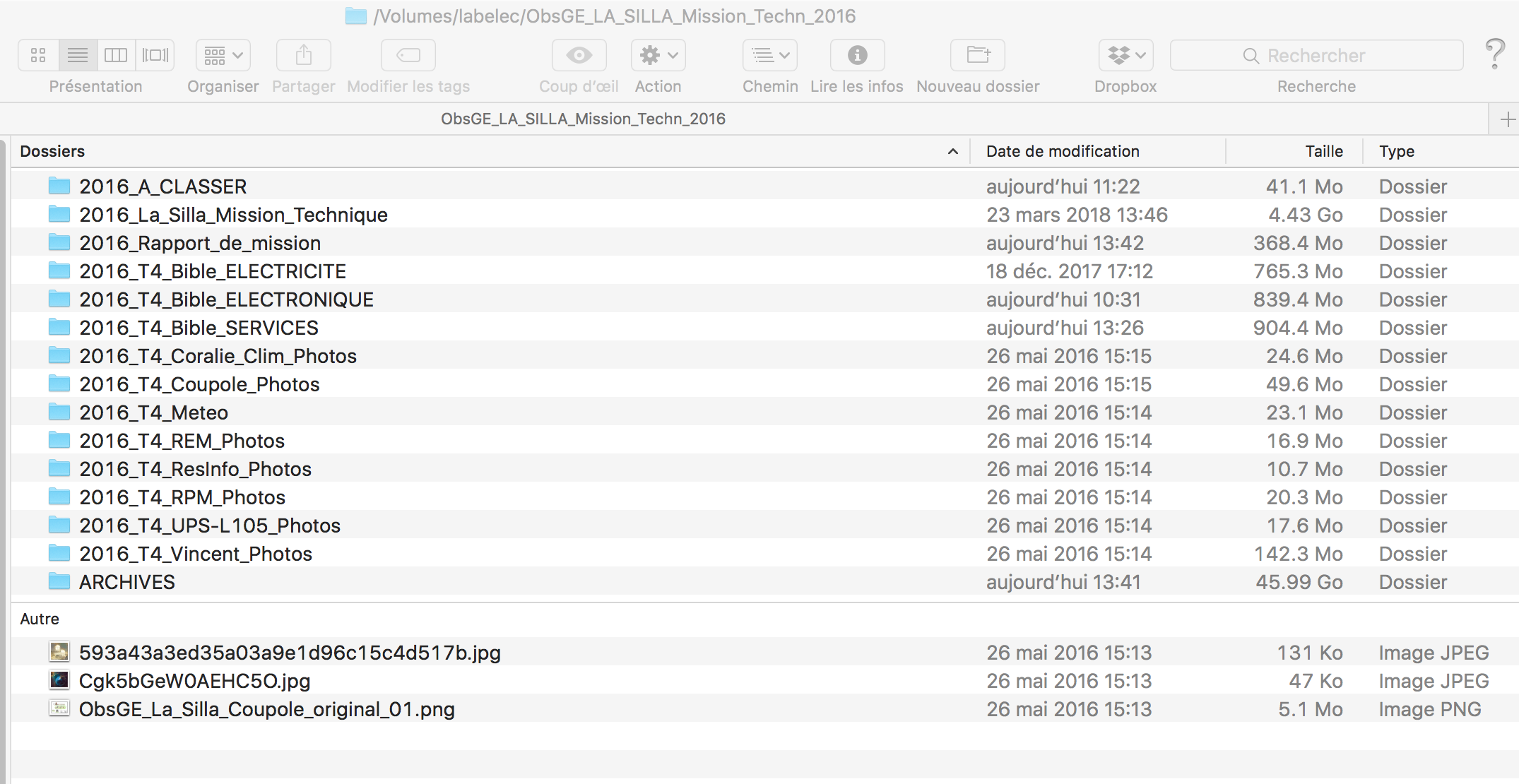Select the Cgk5bGeW0AEHC5O.jpg thumbnail

pos(59,680)
